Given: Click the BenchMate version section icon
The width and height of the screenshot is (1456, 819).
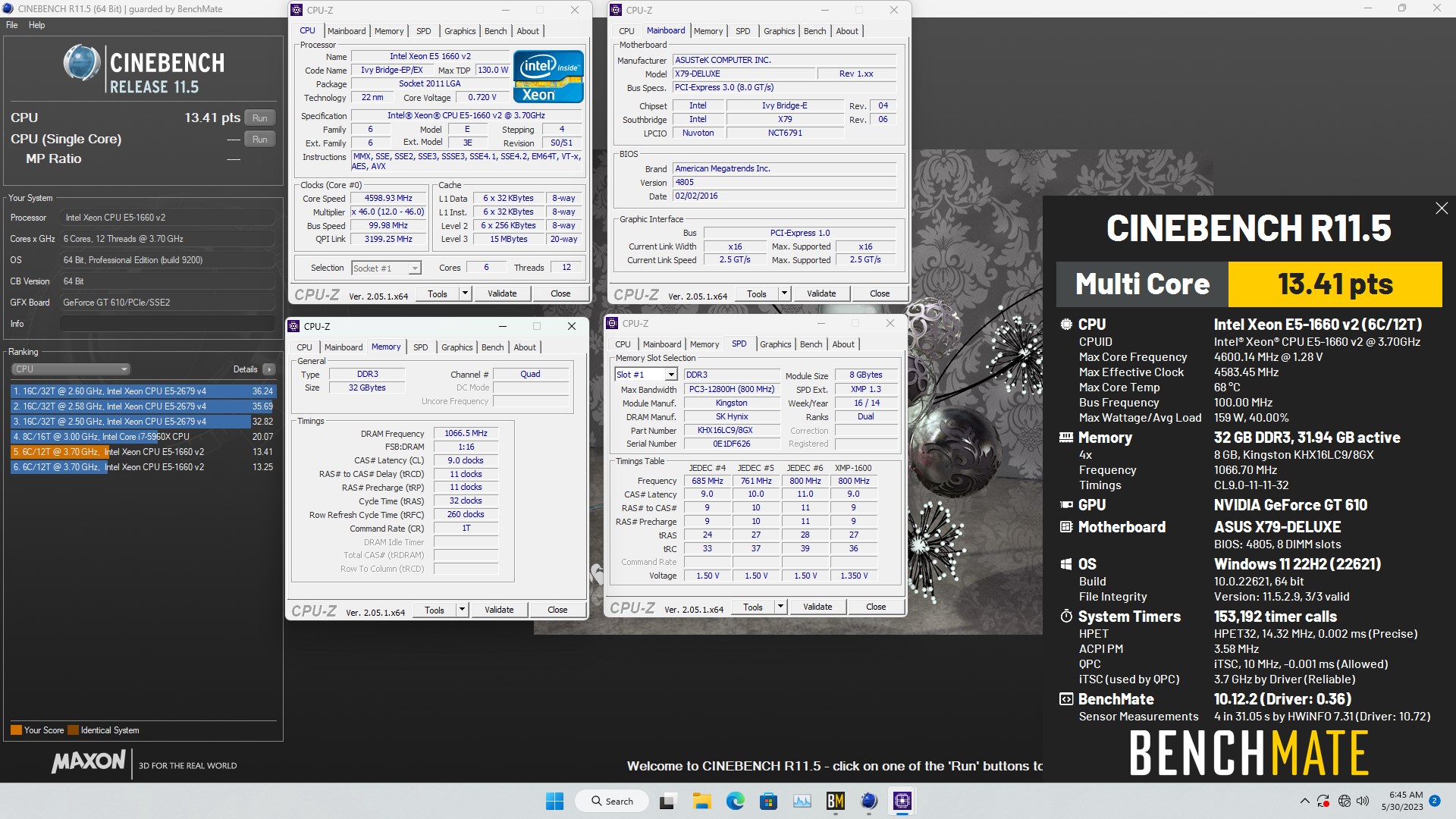Looking at the screenshot, I should point(1066,699).
